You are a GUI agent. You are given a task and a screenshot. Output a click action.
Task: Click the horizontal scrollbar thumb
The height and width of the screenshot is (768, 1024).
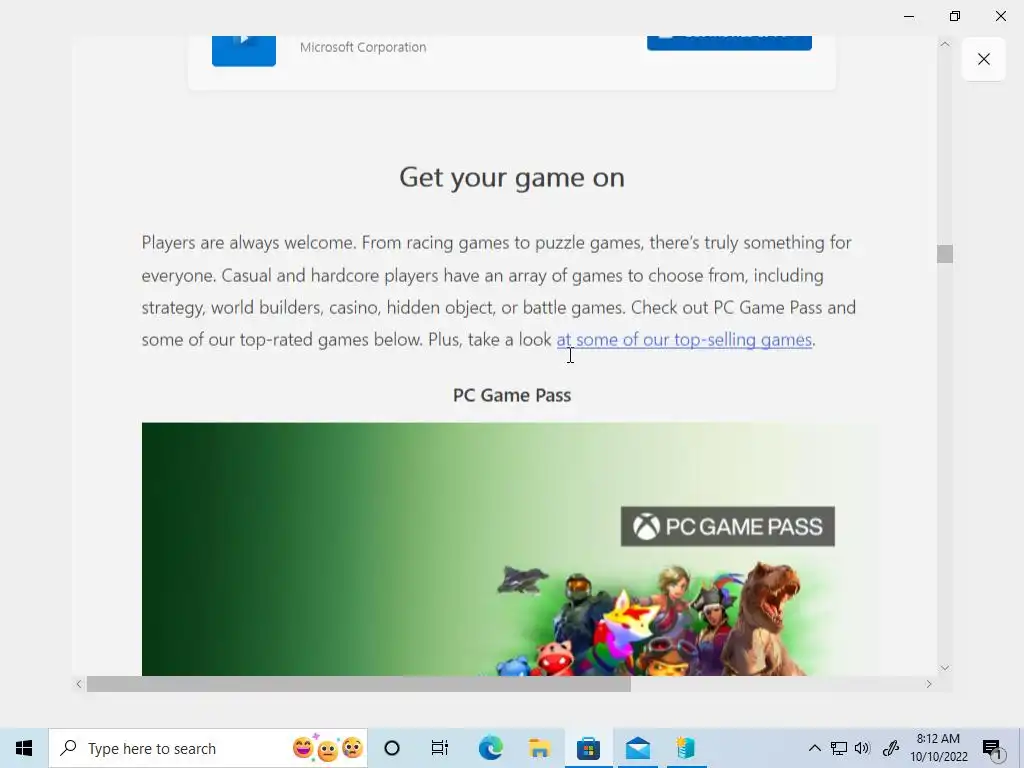click(359, 684)
